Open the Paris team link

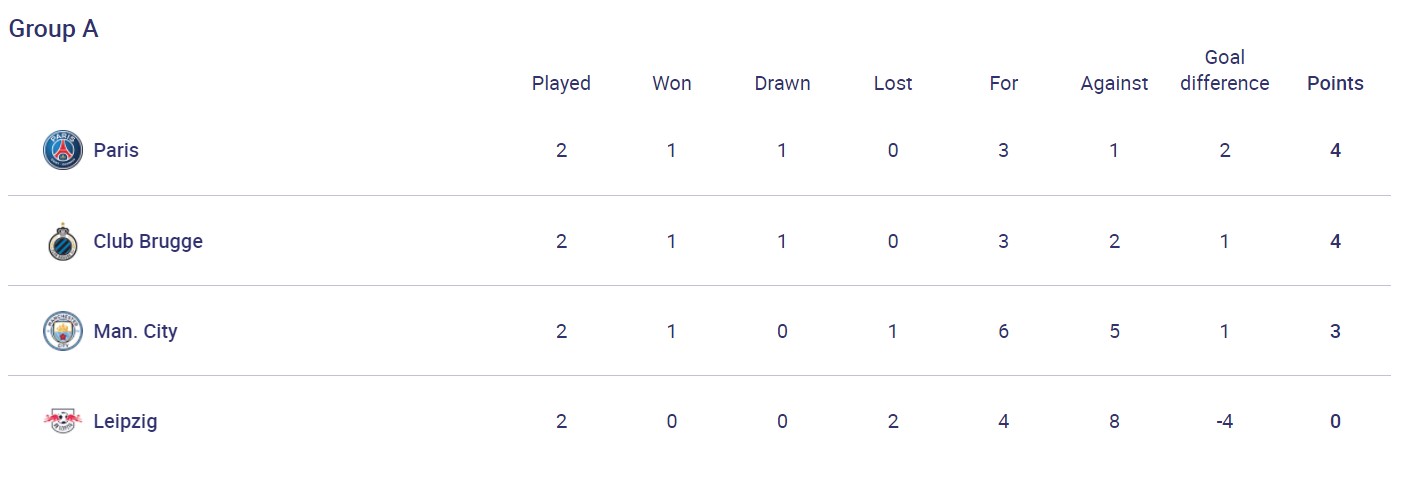[x=116, y=151]
